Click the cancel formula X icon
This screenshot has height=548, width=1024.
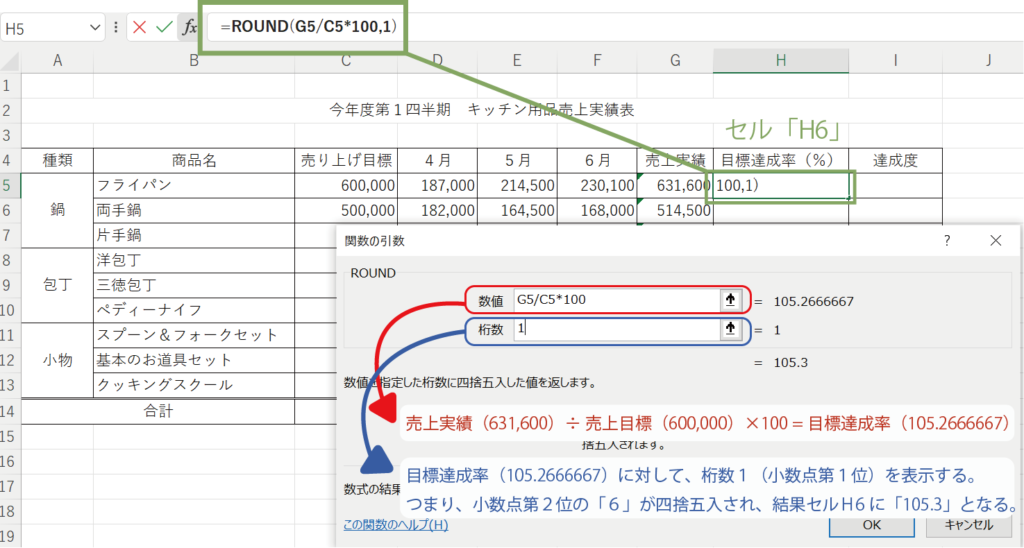139,28
